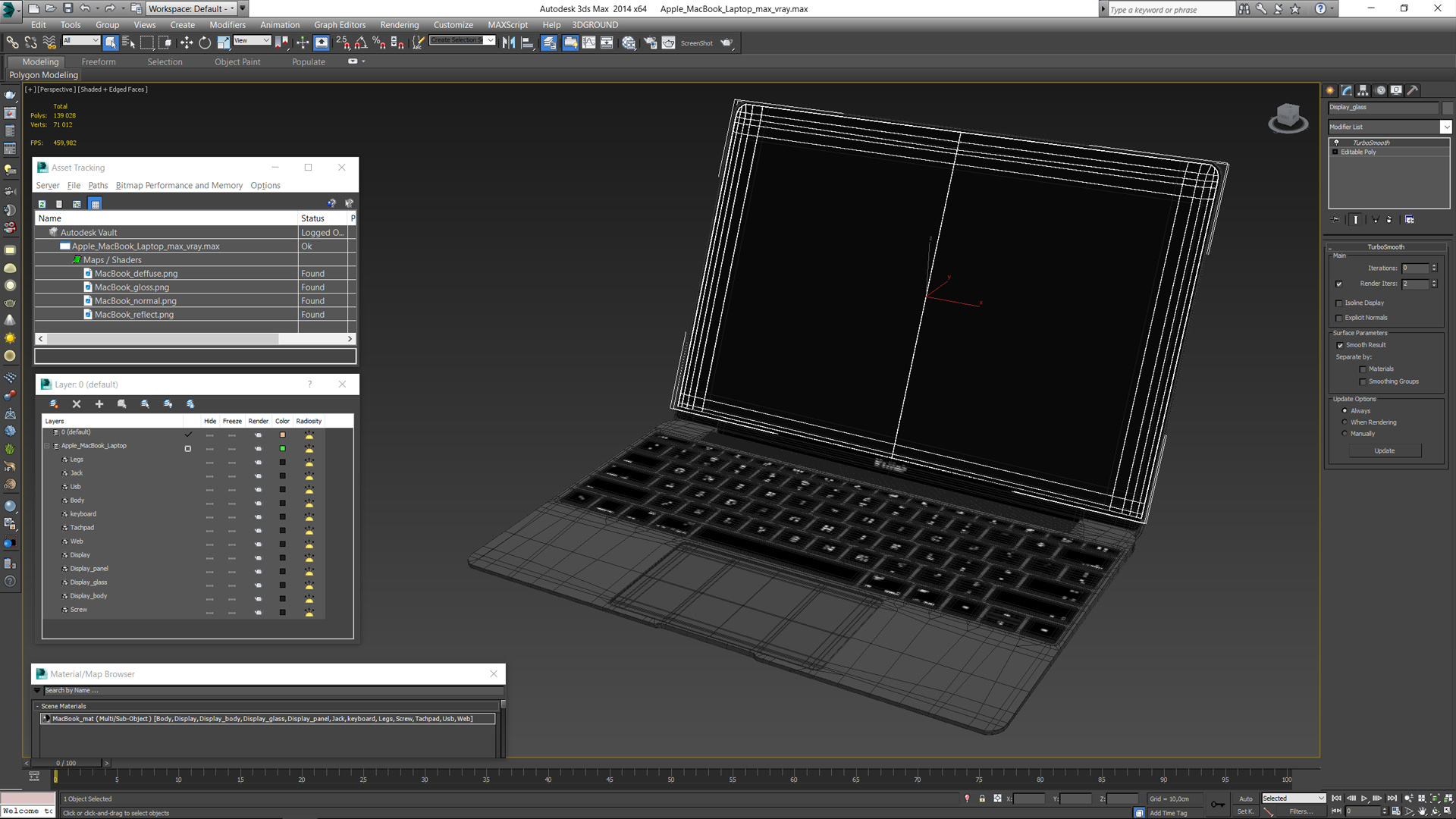1456x819 pixels.
Task: Click the Update button in TurboSmooth
Action: tap(1385, 450)
